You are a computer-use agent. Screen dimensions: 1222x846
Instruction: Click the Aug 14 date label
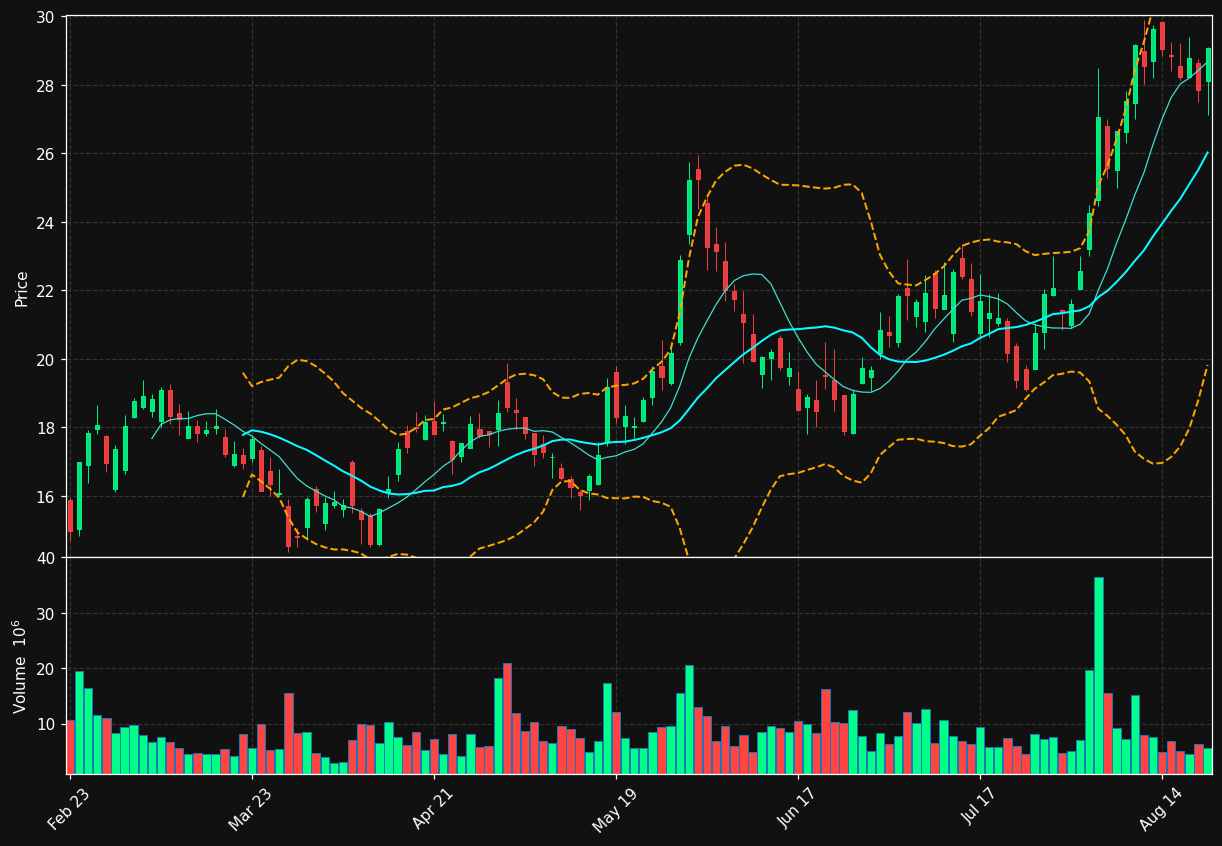(1160, 809)
